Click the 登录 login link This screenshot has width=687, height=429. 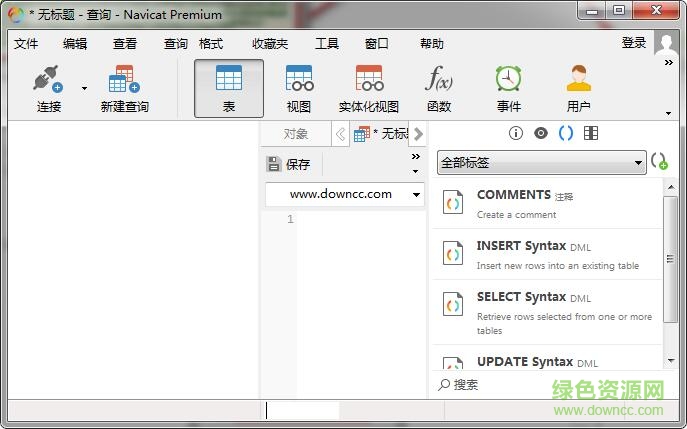click(634, 43)
